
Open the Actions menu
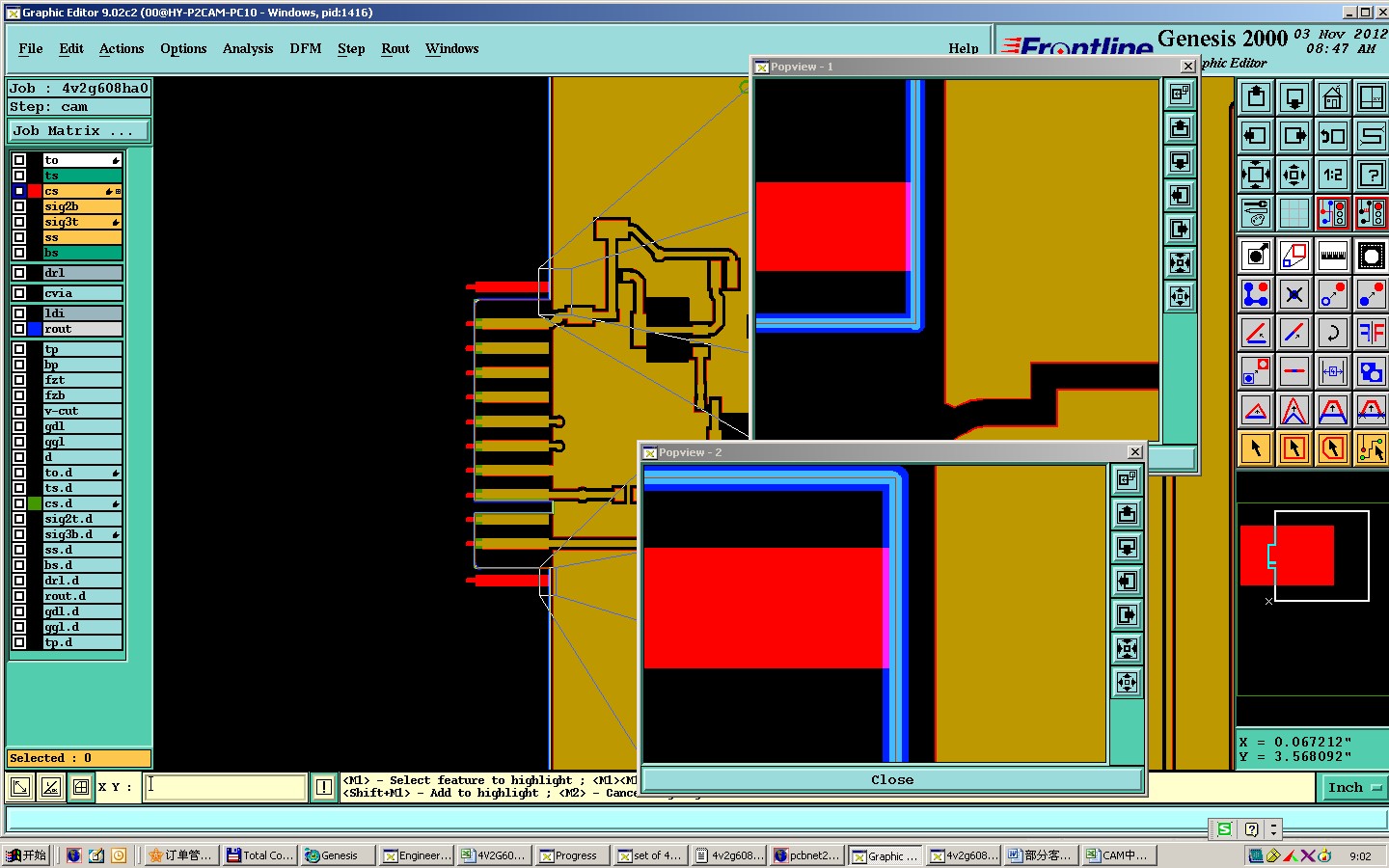122,48
